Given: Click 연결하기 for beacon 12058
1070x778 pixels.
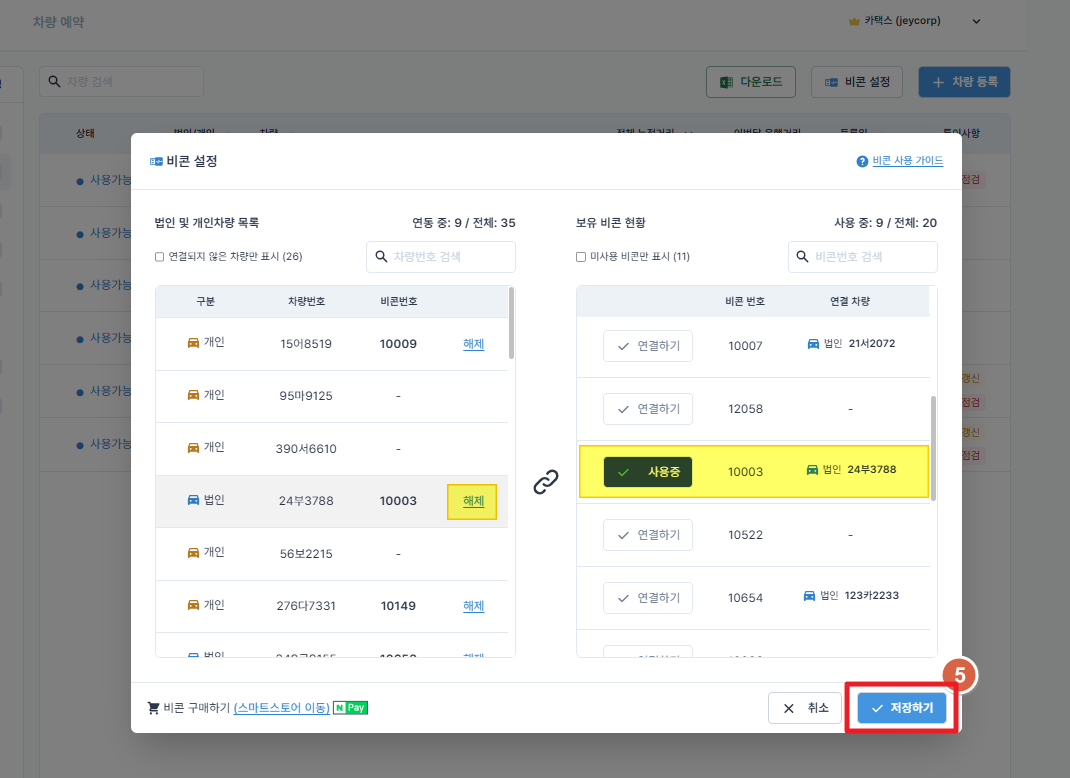Looking at the screenshot, I should tap(648, 409).
